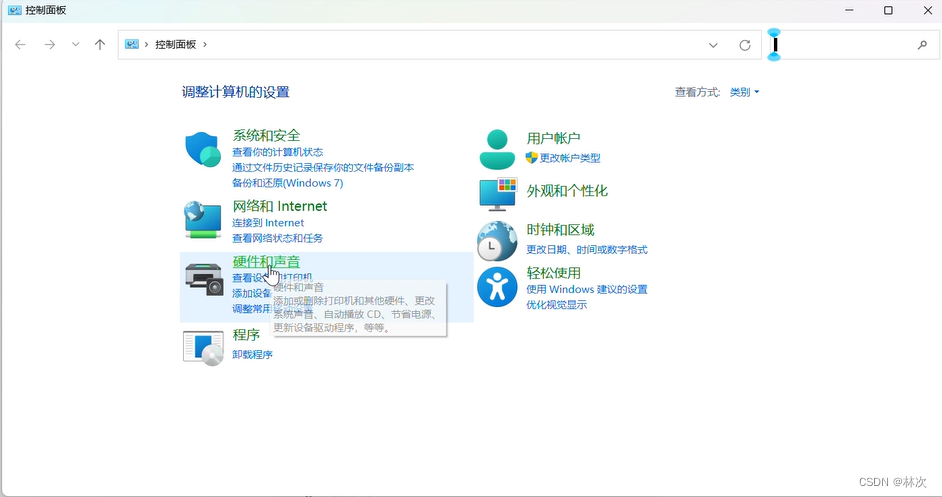Open the 系统和安全 category link

coord(266,136)
